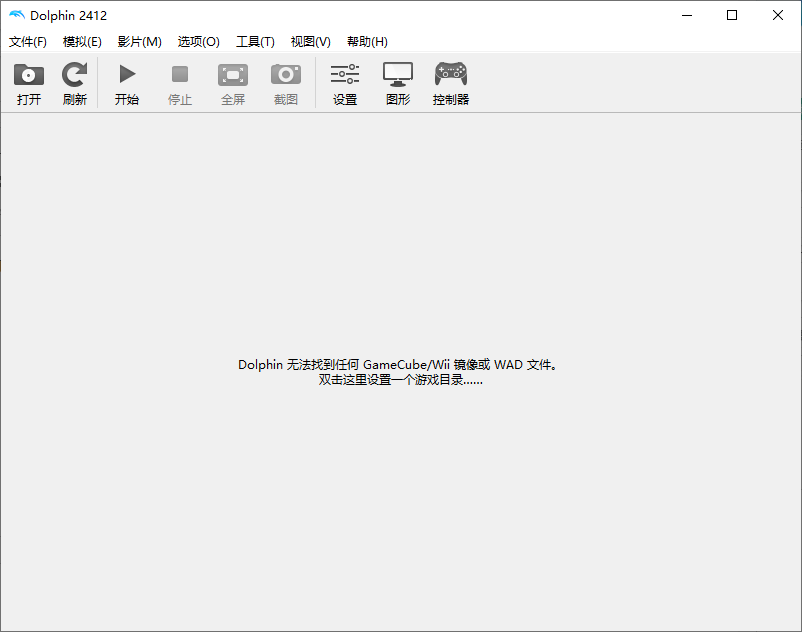The height and width of the screenshot is (632, 802).
Task: Maximize the Dolphin 2412 window
Action: click(732, 15)
